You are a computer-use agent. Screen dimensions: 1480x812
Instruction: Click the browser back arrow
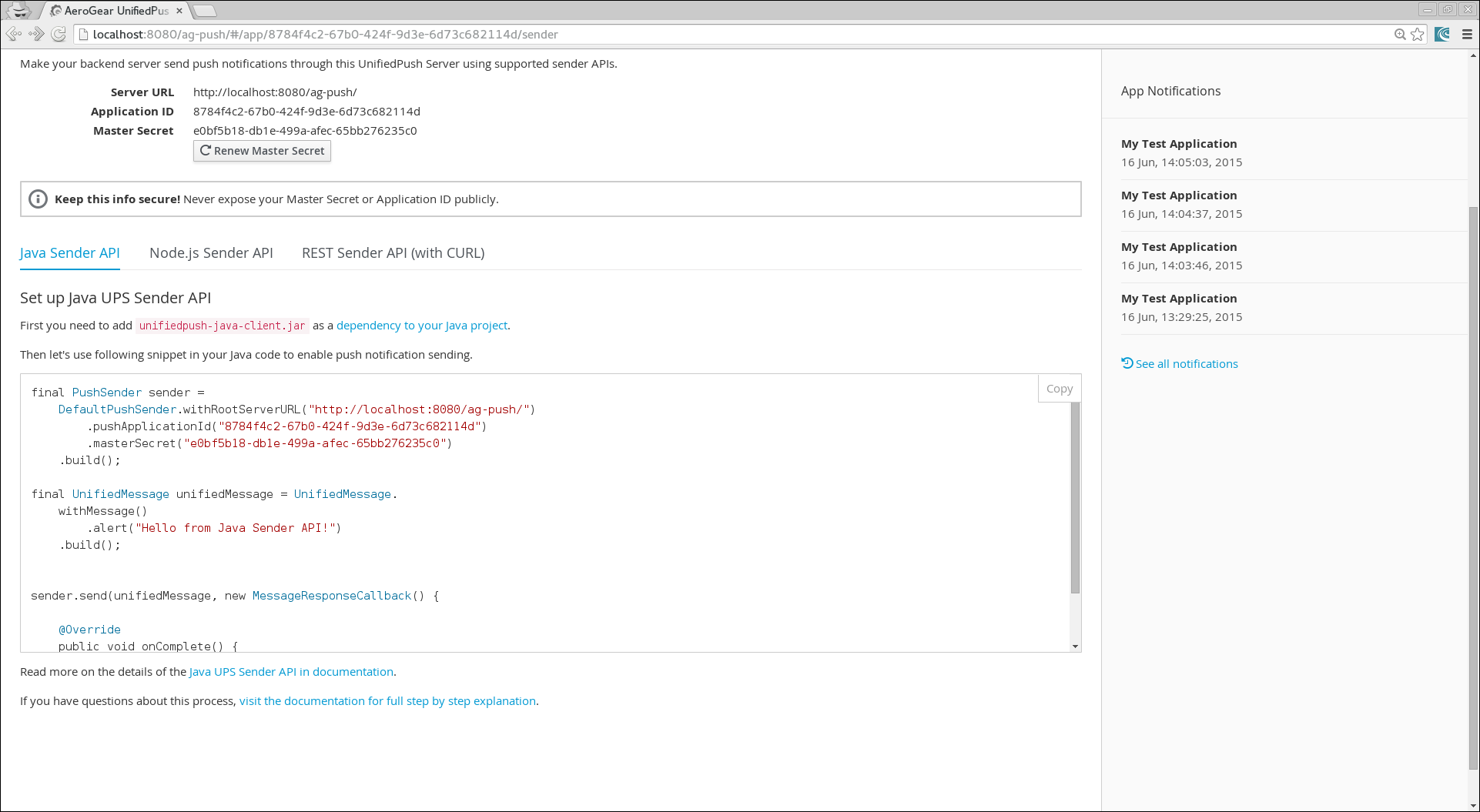tap(13, 34)
